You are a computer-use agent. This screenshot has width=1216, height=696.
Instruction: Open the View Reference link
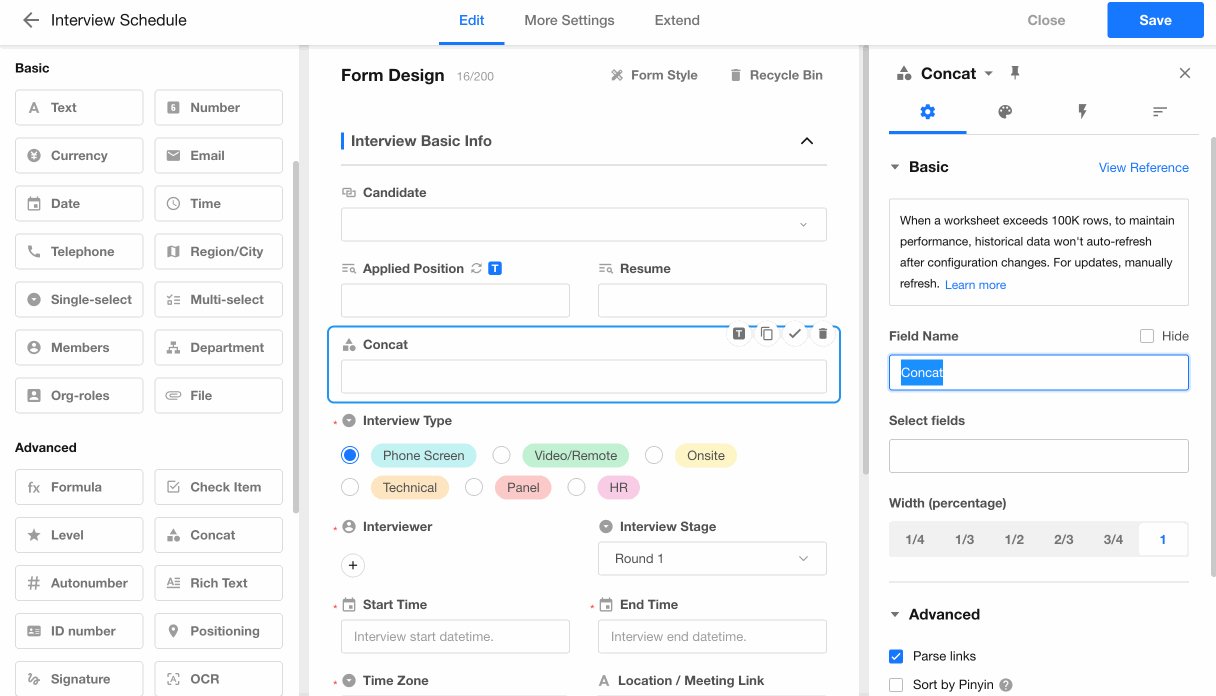1144,167
